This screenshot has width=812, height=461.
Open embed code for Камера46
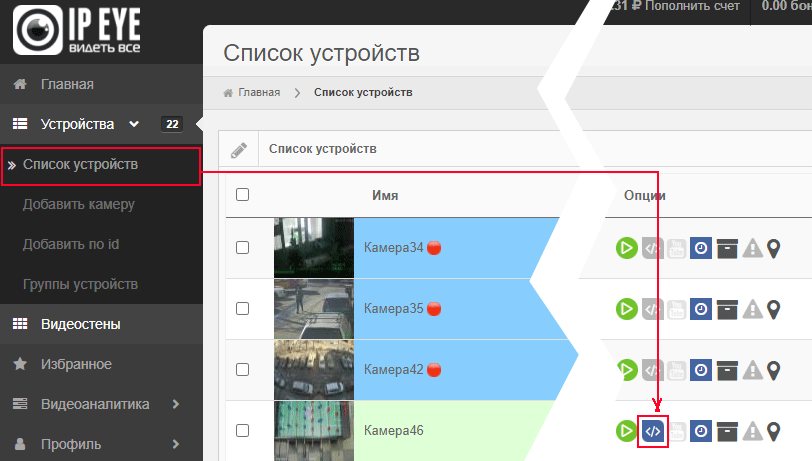click(x=652, y=431)
